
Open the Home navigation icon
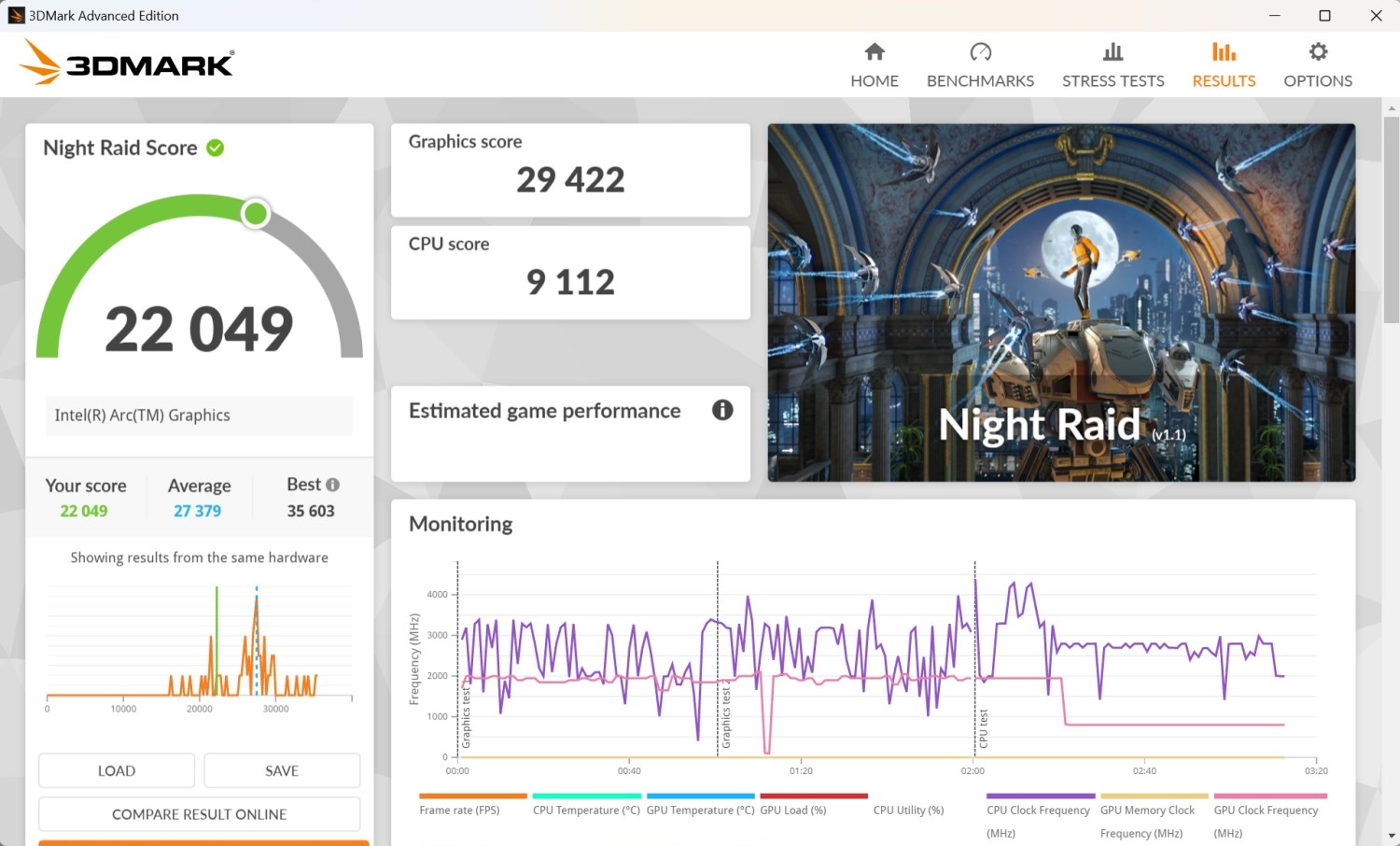tap(874, 52)
